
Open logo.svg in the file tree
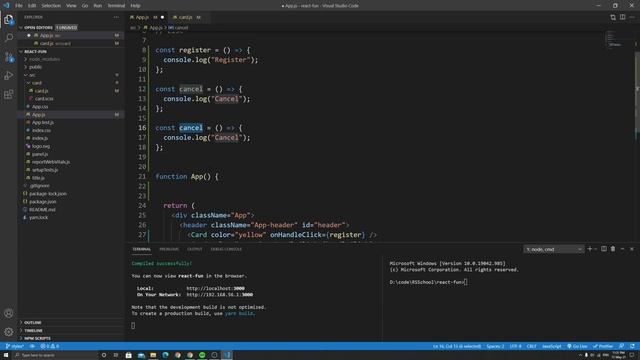click(x=41, y=146)
